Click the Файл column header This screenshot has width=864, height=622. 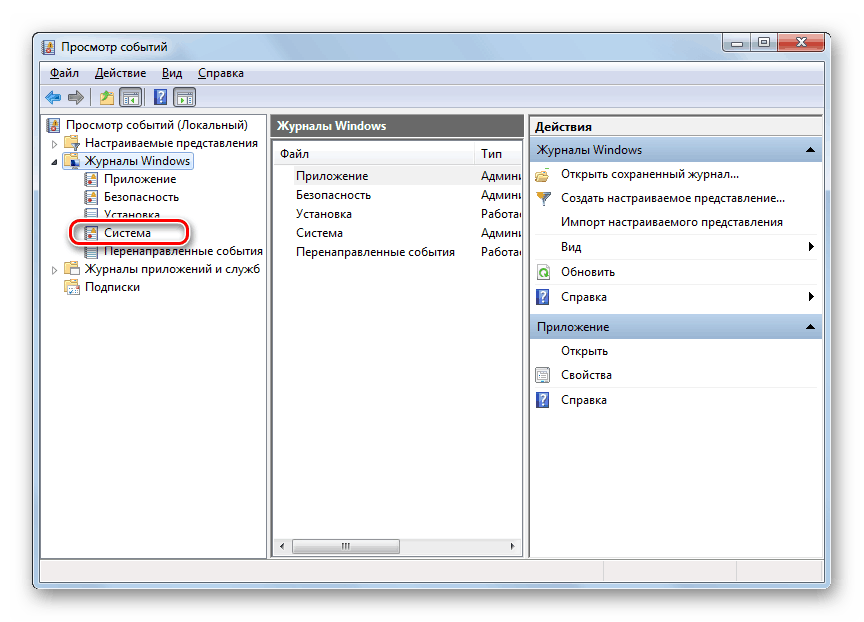coord(374,154)
